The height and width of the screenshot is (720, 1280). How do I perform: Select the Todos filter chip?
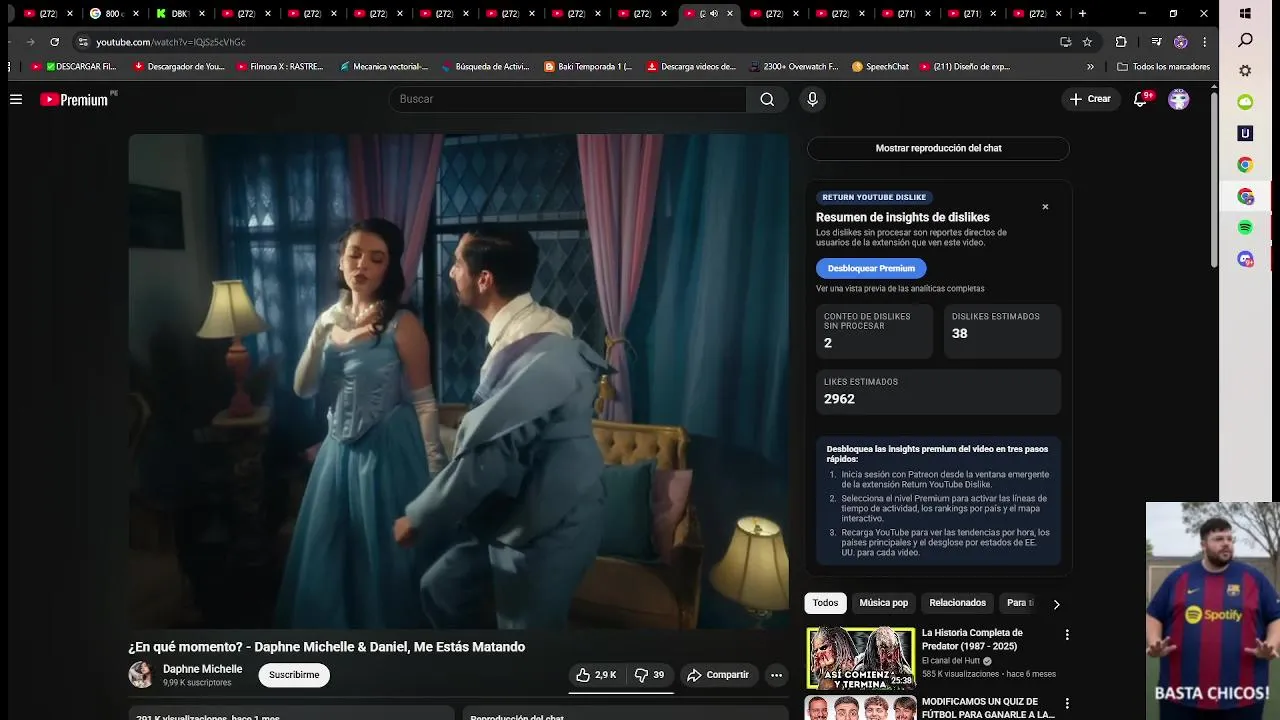click(825, 603)
